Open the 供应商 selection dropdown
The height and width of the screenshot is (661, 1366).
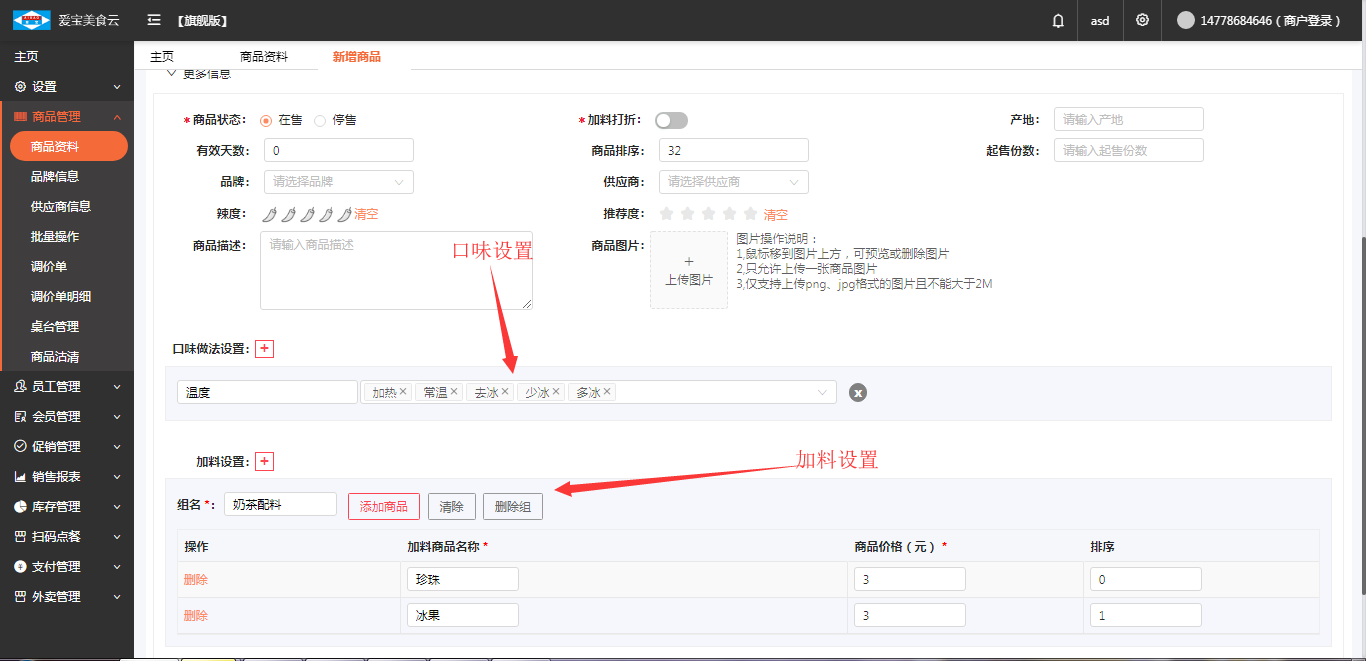[x=733, y=182]
